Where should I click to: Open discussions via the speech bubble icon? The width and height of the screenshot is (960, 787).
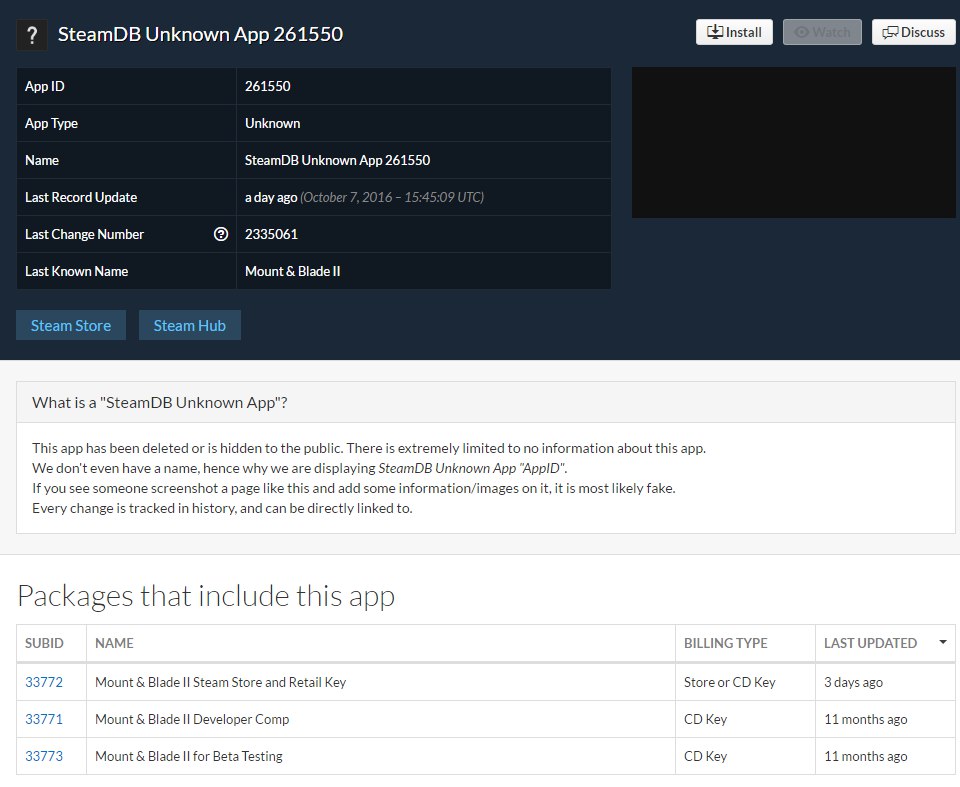(889, 31)
